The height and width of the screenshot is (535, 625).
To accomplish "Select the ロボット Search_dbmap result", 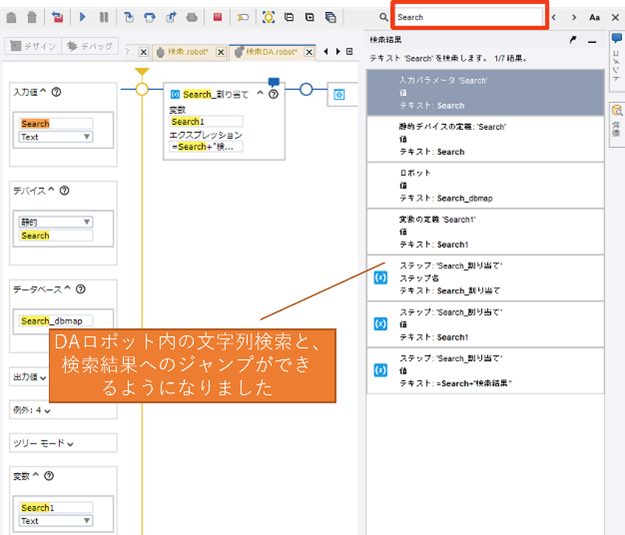I will click(x=485, y=185).
